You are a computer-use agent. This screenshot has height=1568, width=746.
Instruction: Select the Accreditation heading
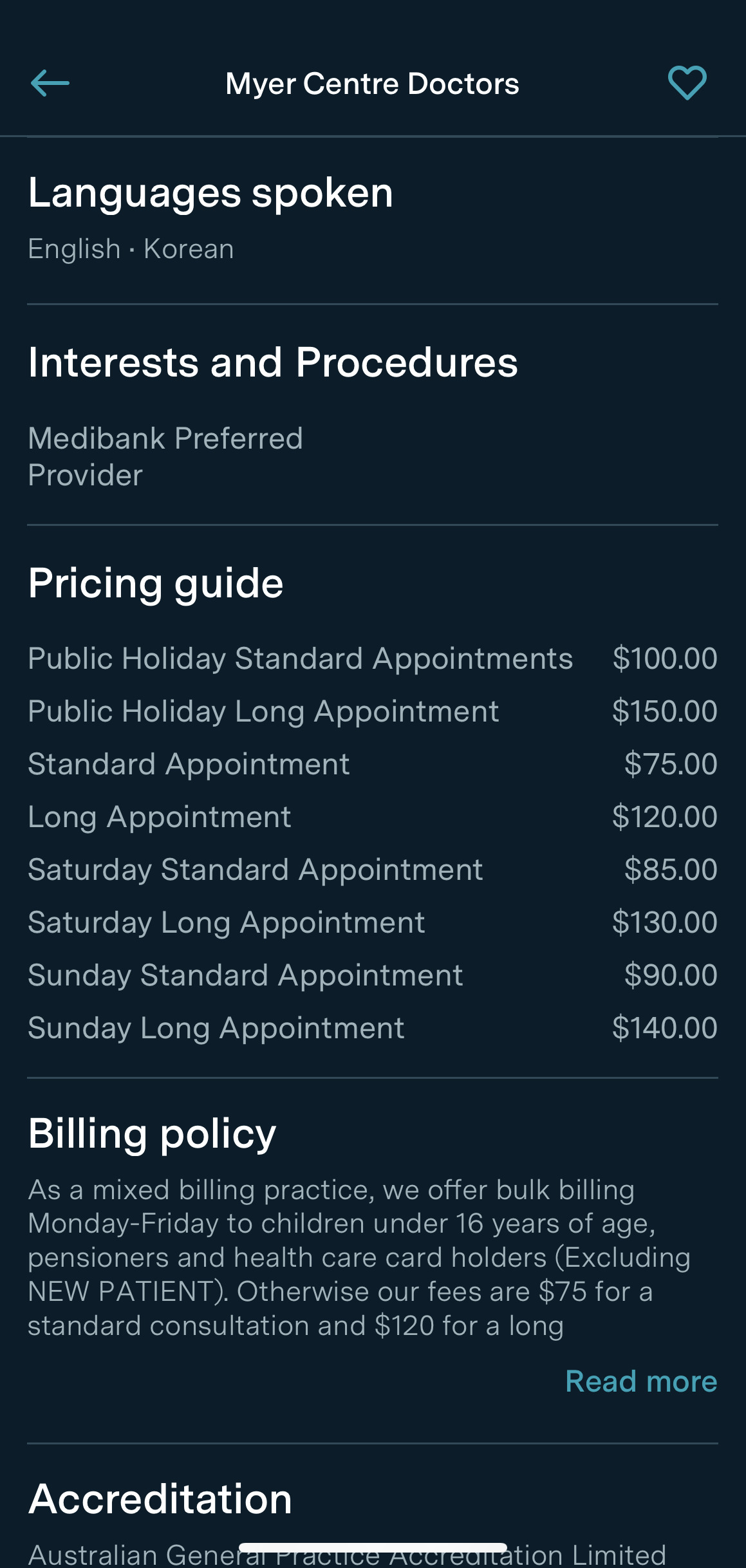point(160,1499)
